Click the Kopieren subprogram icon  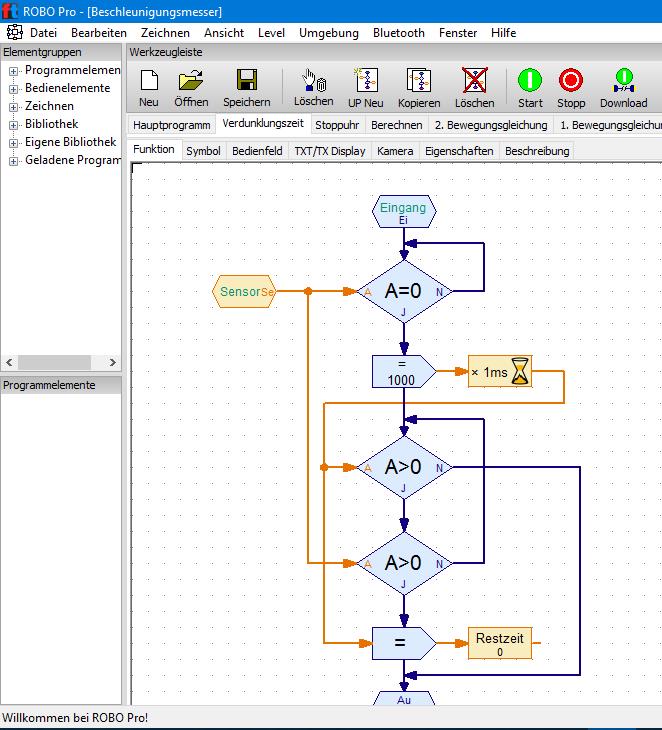[x=419, y=88]
